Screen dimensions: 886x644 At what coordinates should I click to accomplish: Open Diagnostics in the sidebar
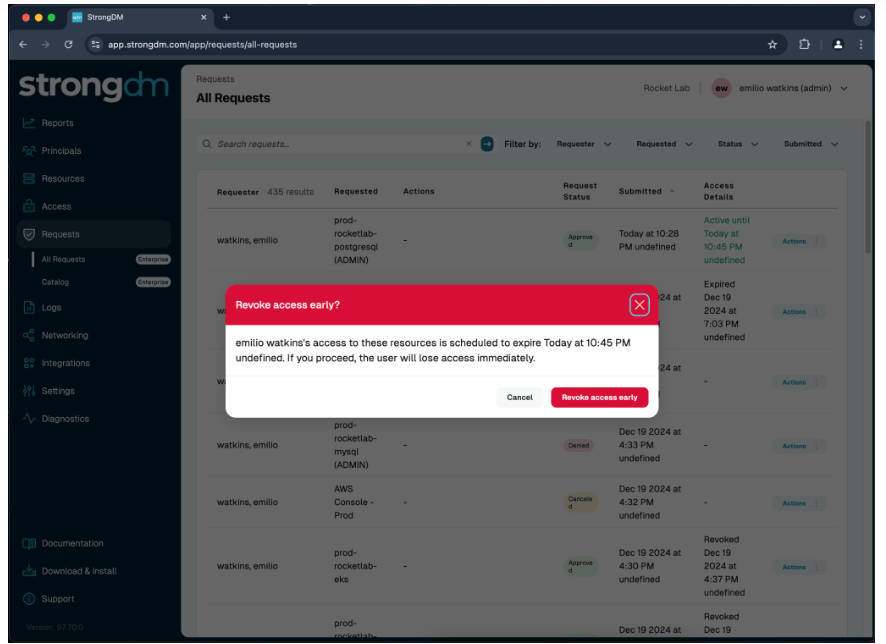[x=65, y=419]
